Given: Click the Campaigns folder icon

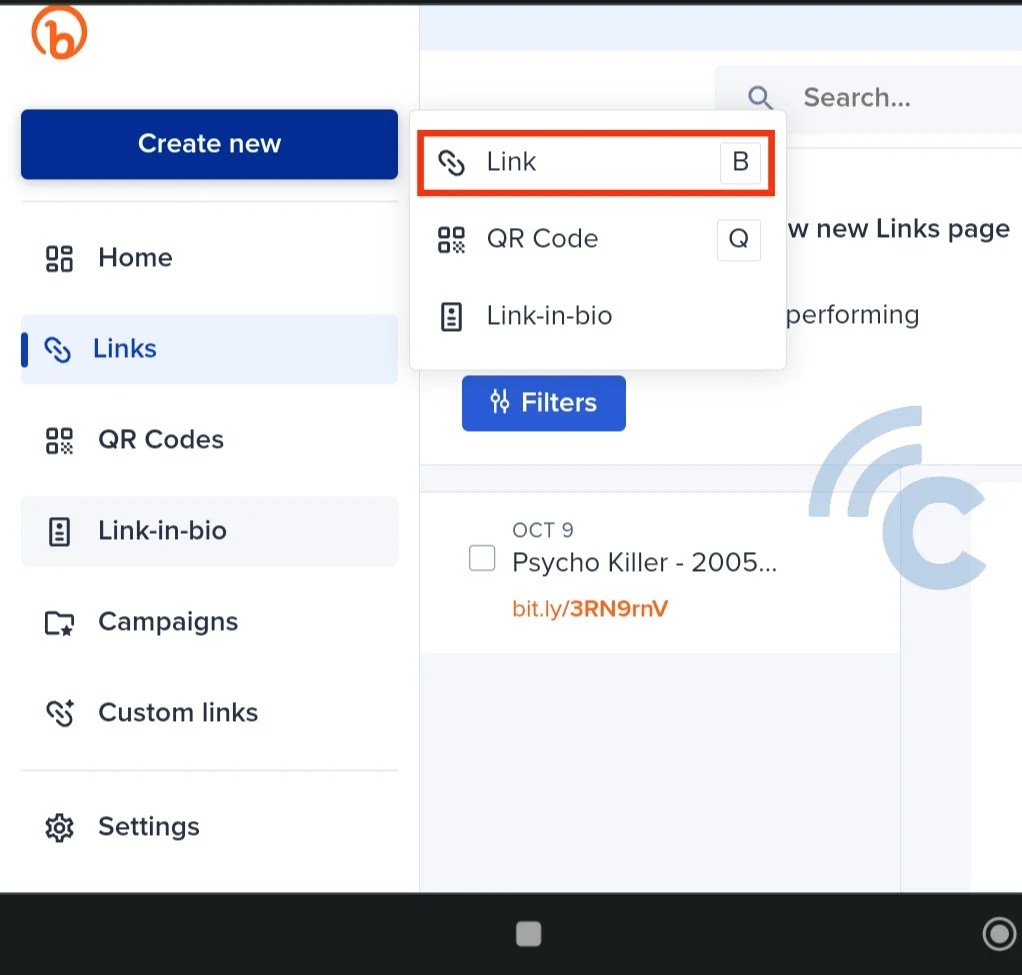Looking at the screenshot, I should (x=58, y=622).
